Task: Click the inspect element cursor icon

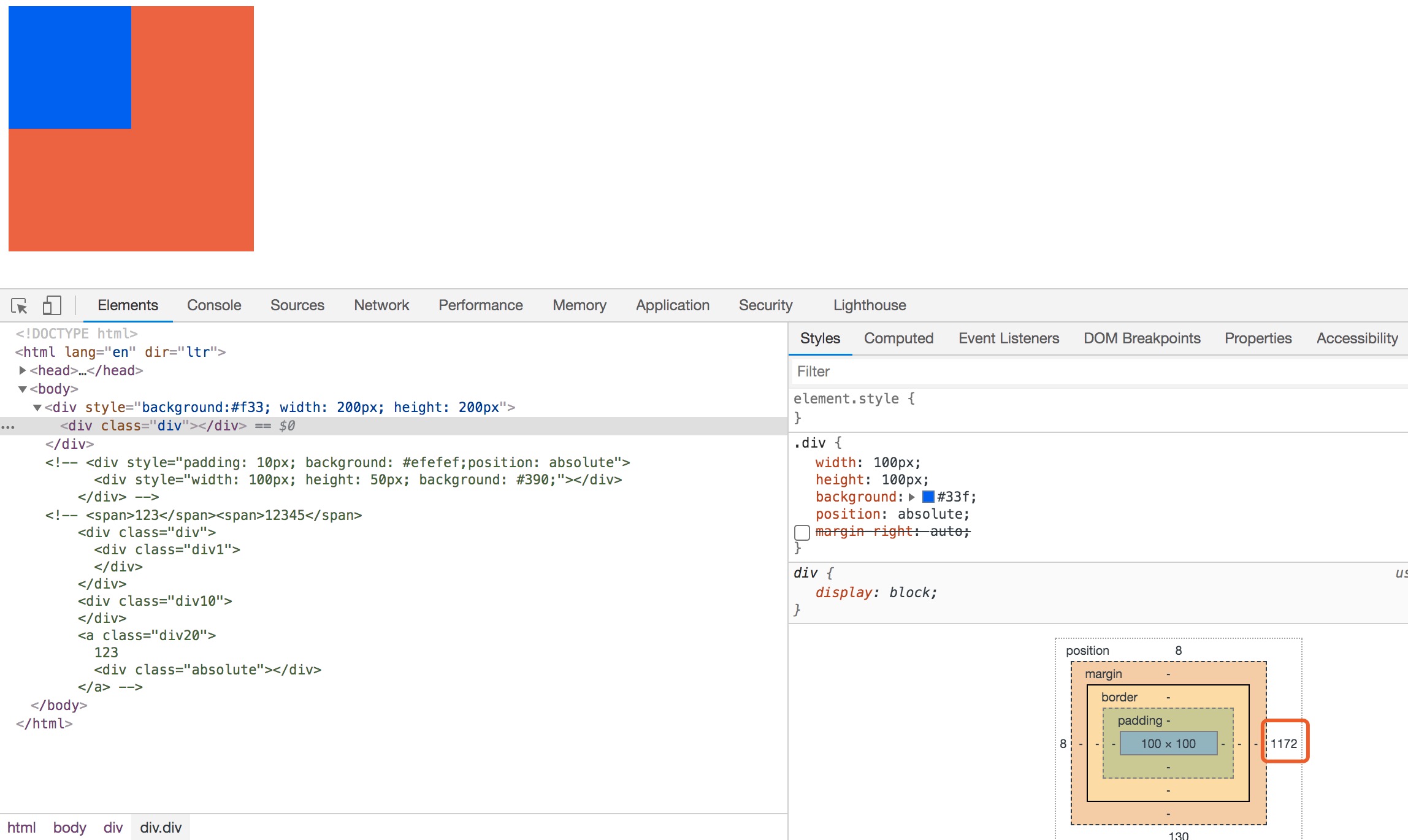Action: pyautogui.click(x=20, y=305)
